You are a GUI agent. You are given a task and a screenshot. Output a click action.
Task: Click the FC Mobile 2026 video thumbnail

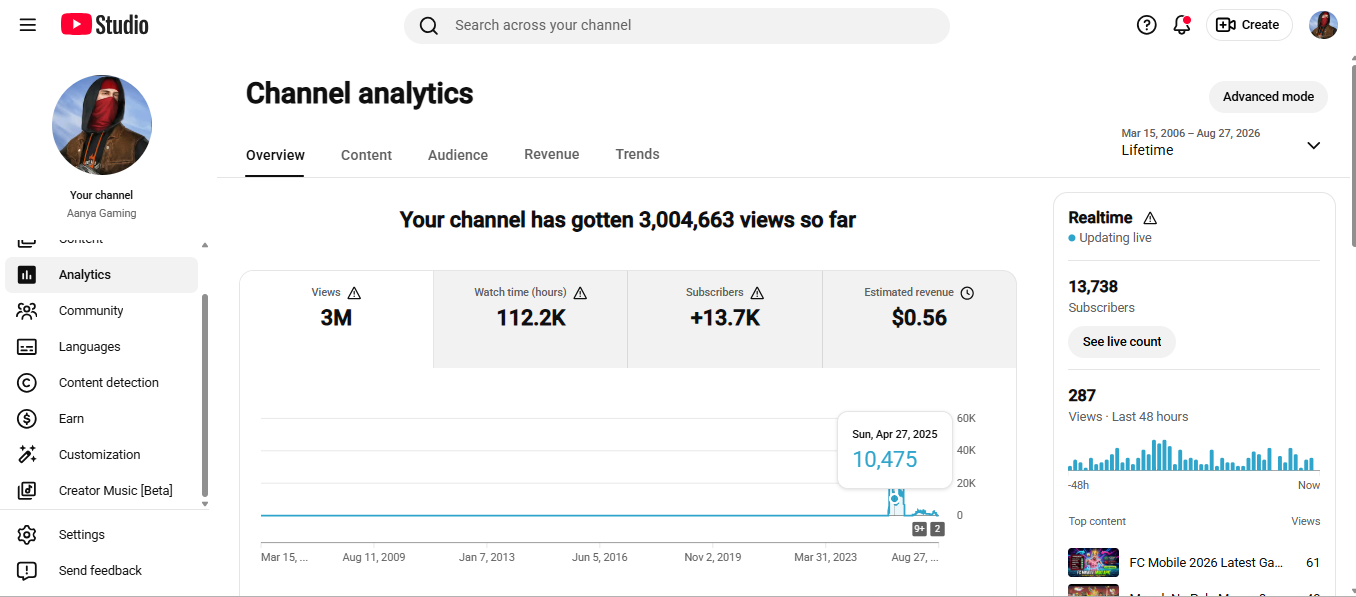click(x=1093, y=563)
